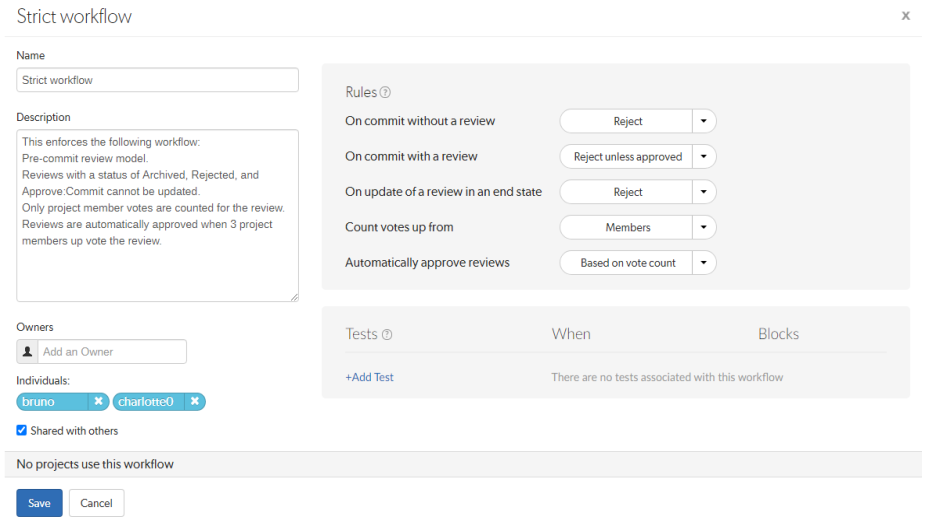
Task: Click the 'There are no tests associated' message
Action: [667, 377]
